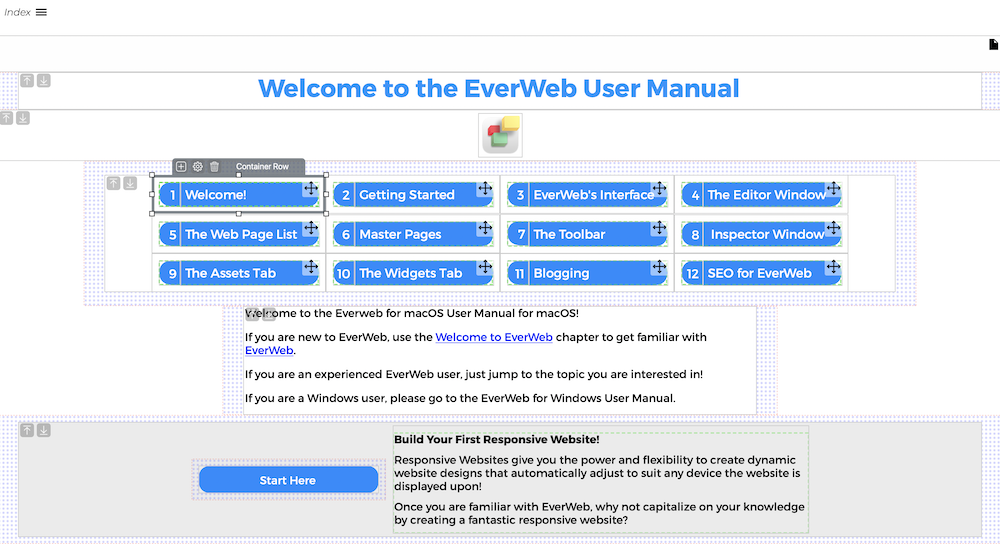Select the Welcome to the EverWeb User Manual heading
The image size is (1000, 544).
[x=498, y=88]
